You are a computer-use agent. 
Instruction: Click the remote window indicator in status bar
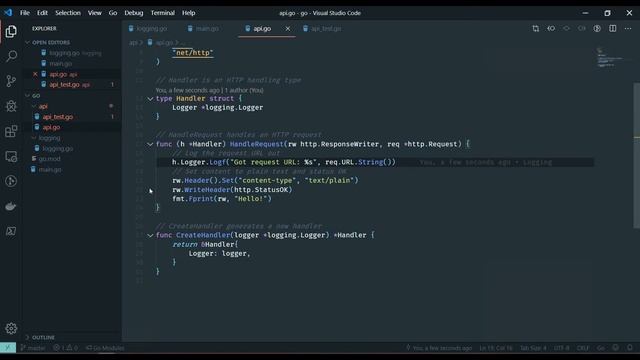(8, 348)
